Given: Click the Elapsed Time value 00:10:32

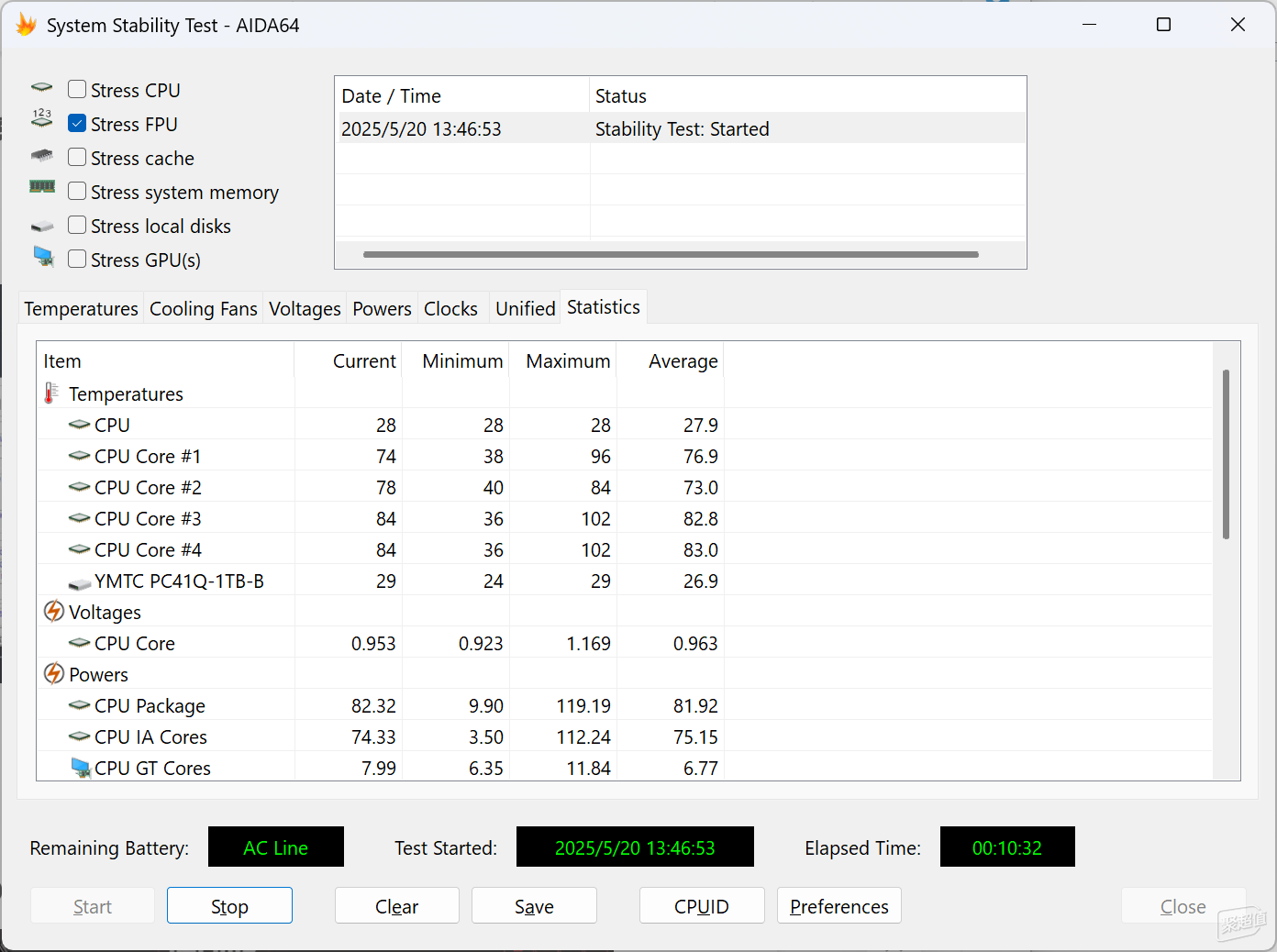Looking at the screenshot, I should 1007,847.
